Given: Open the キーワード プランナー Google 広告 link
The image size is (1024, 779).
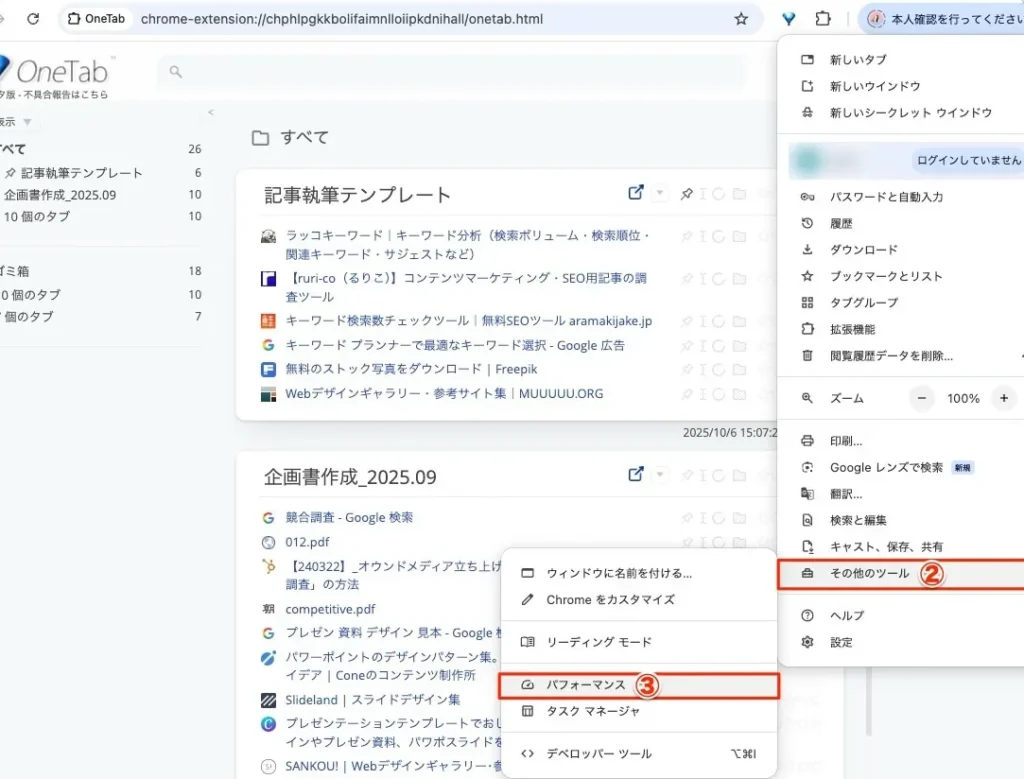Looking at the screenshot, I should [455, 345].
